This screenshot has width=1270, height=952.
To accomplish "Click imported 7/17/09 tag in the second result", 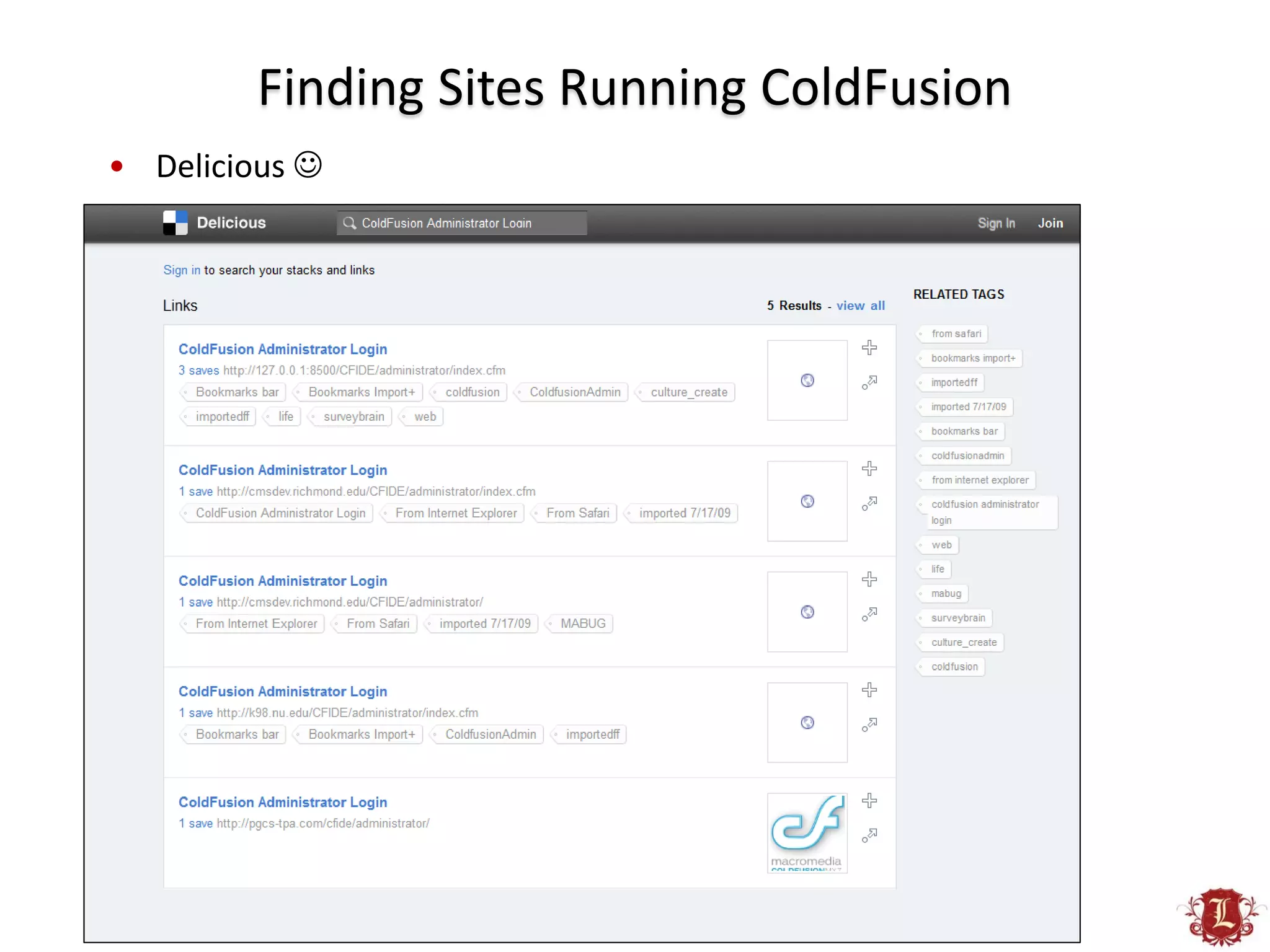I will tap(681, 513).
